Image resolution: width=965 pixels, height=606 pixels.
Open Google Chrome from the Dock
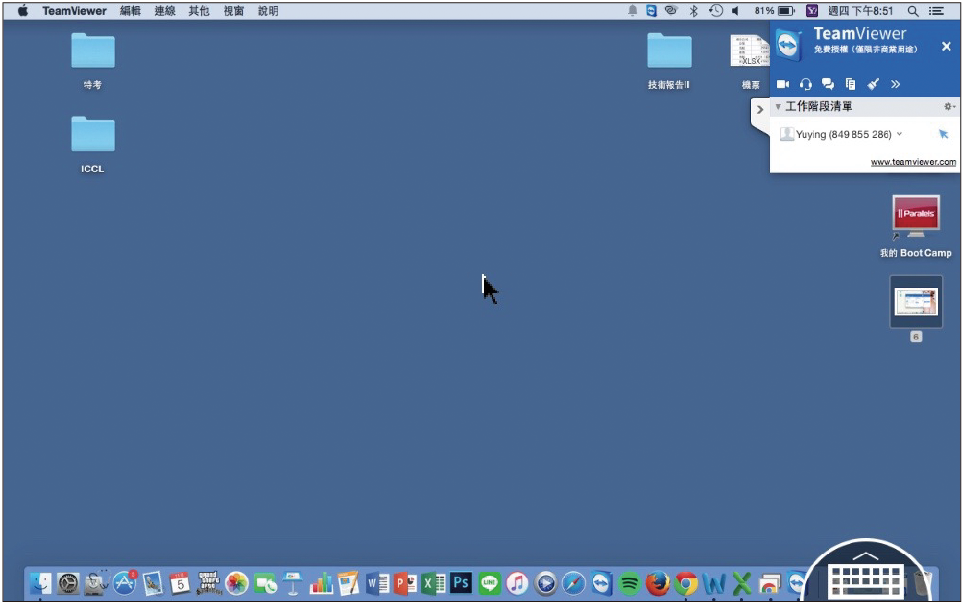(x=686, y=583)
